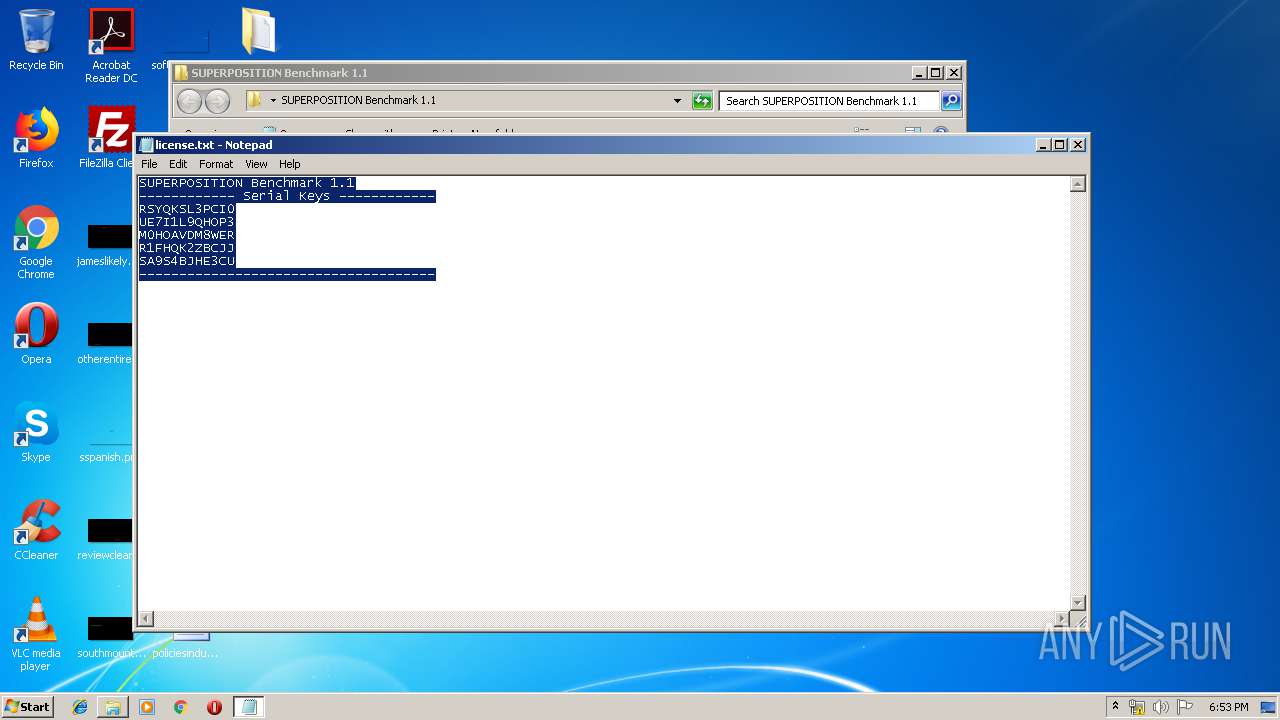Switch to Notepad taskbar button

249,707
